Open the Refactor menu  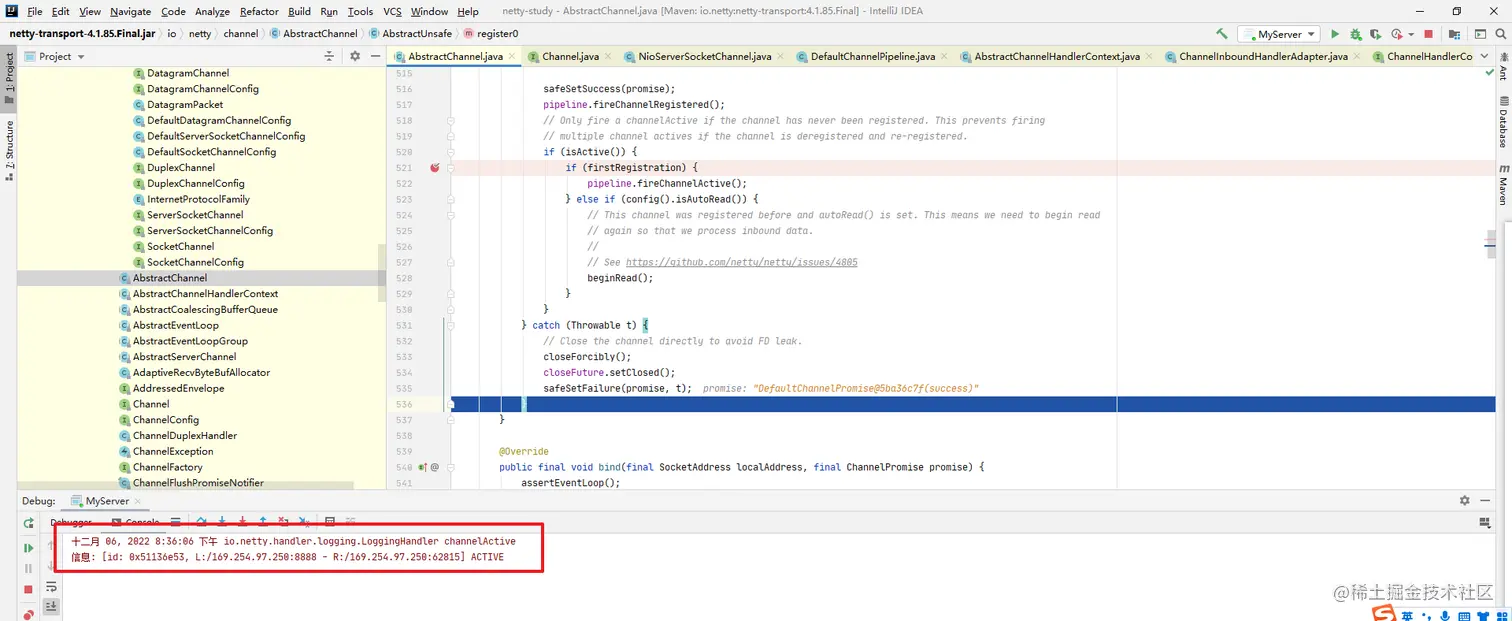click(259, 11)
